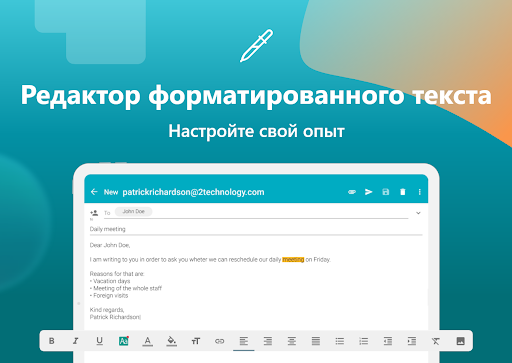Click the highlighted word meeting
Image resolution: width=512 pixels, height=363 pixels.
pos(293,259)
